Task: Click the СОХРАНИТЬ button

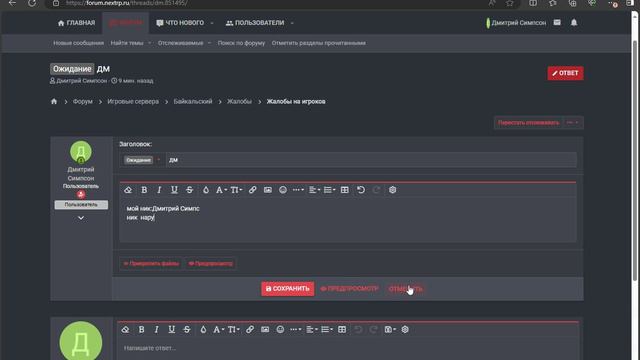Action: 288,289
